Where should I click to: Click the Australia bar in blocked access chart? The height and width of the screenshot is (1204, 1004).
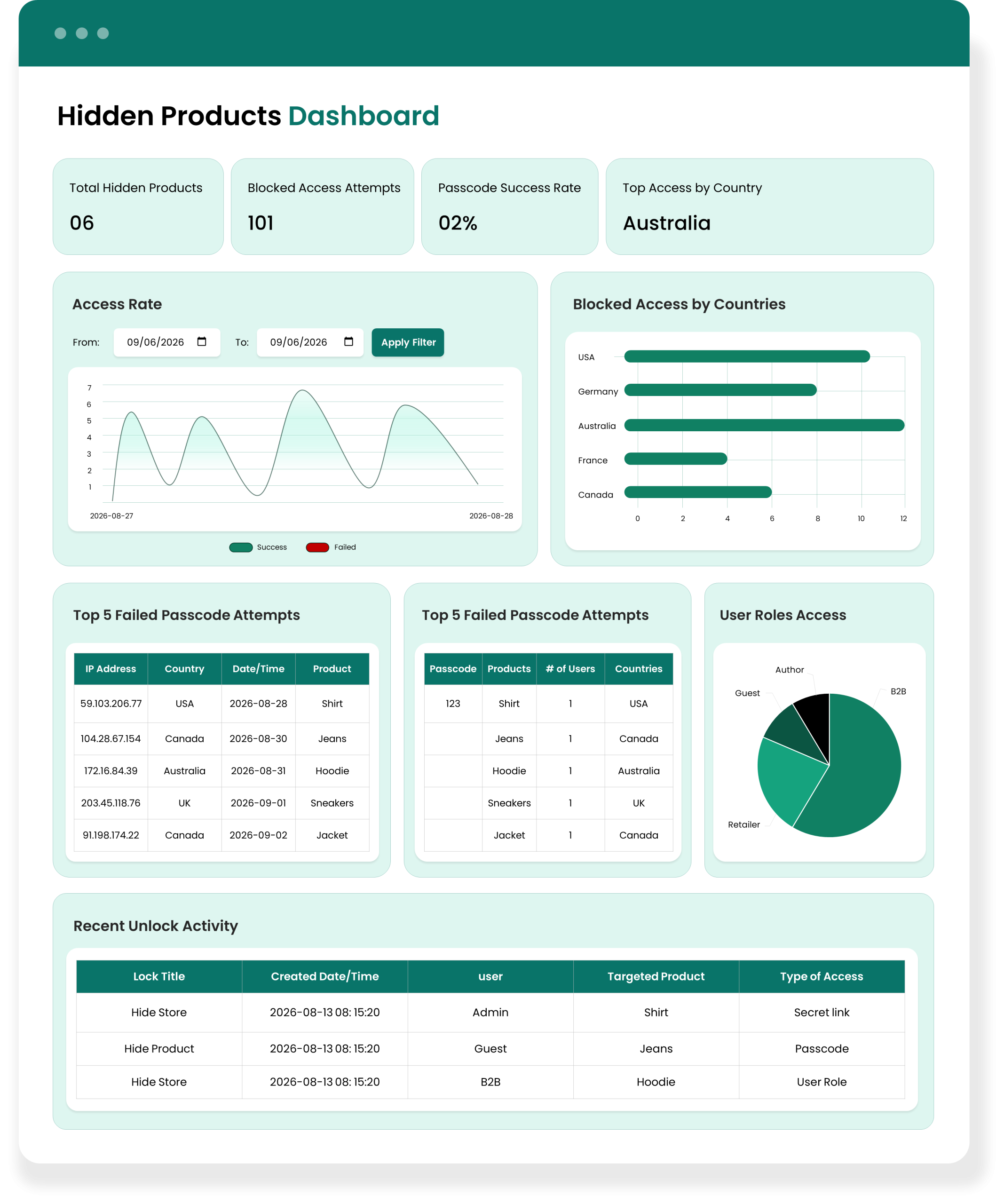click(x=764, y=425)
